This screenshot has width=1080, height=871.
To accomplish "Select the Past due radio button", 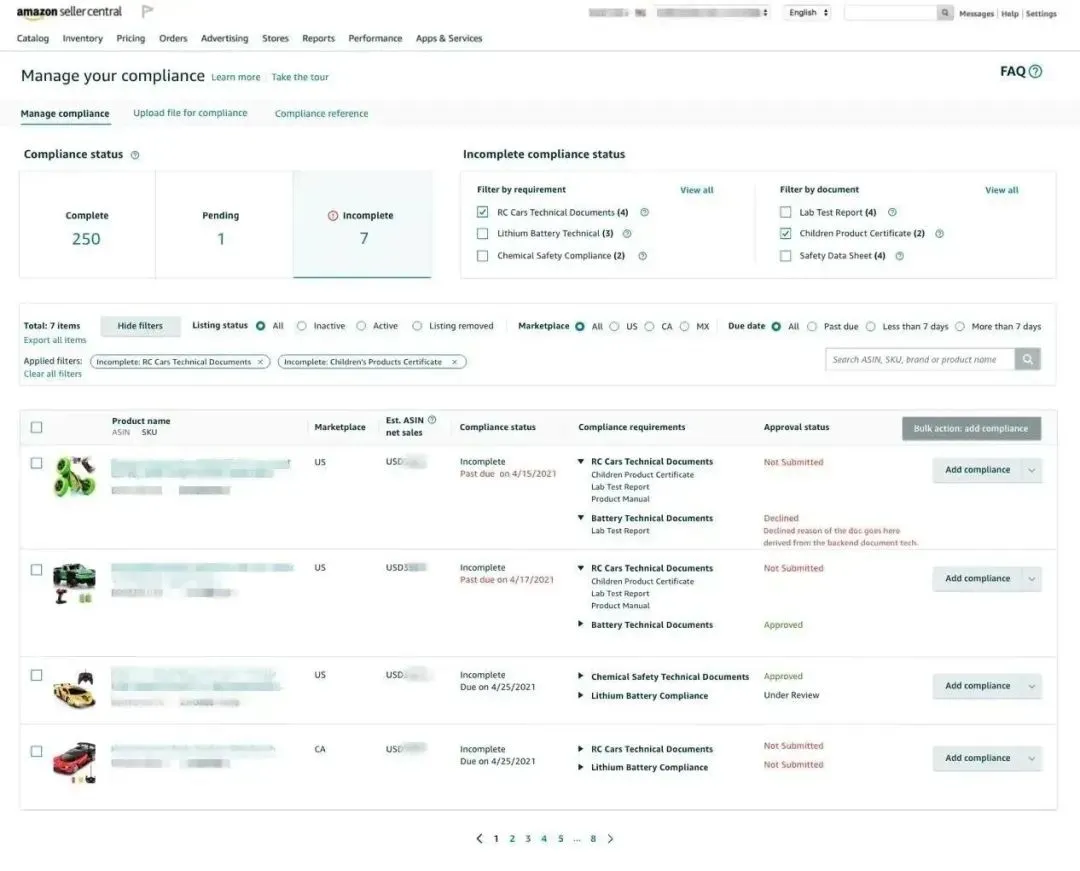I will [812, 326].
